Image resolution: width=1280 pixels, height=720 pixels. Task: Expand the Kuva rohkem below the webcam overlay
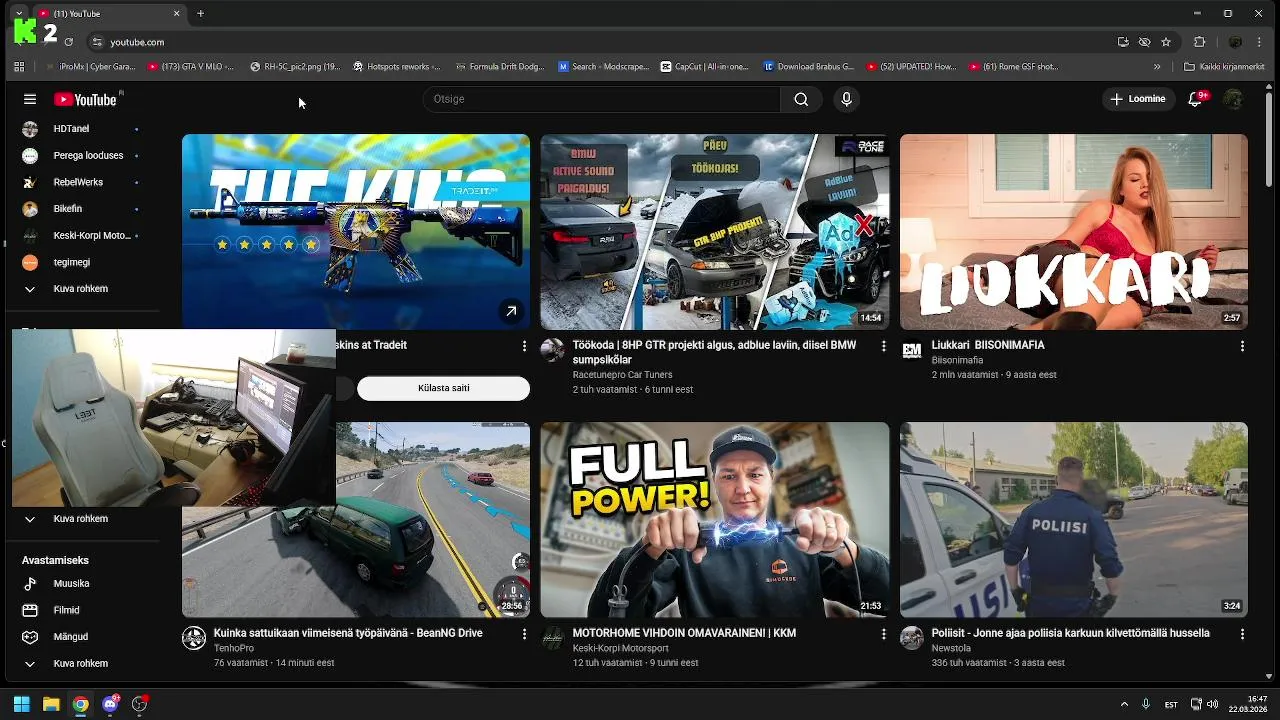click(x=80, y=519)
